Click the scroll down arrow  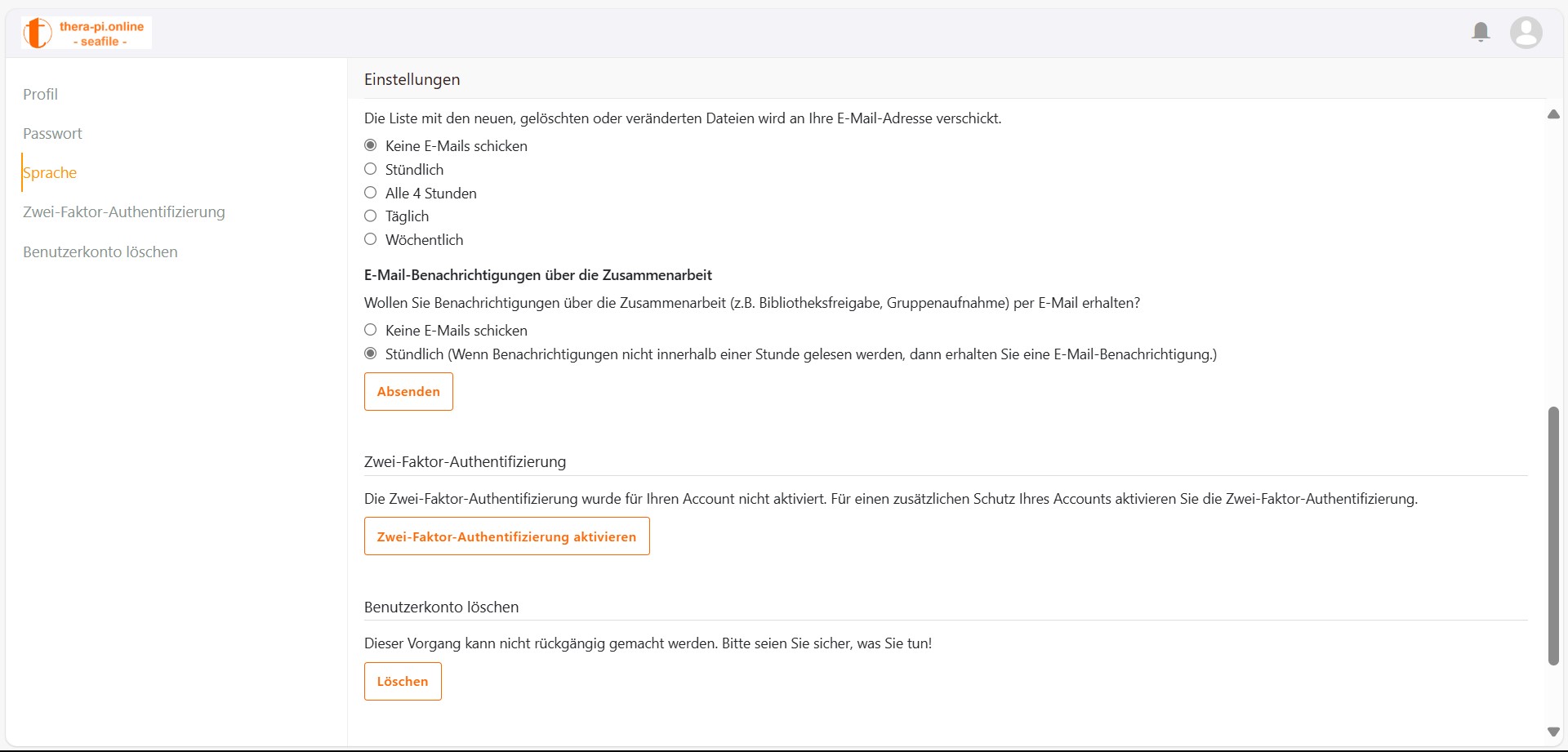click(1553, 732)
